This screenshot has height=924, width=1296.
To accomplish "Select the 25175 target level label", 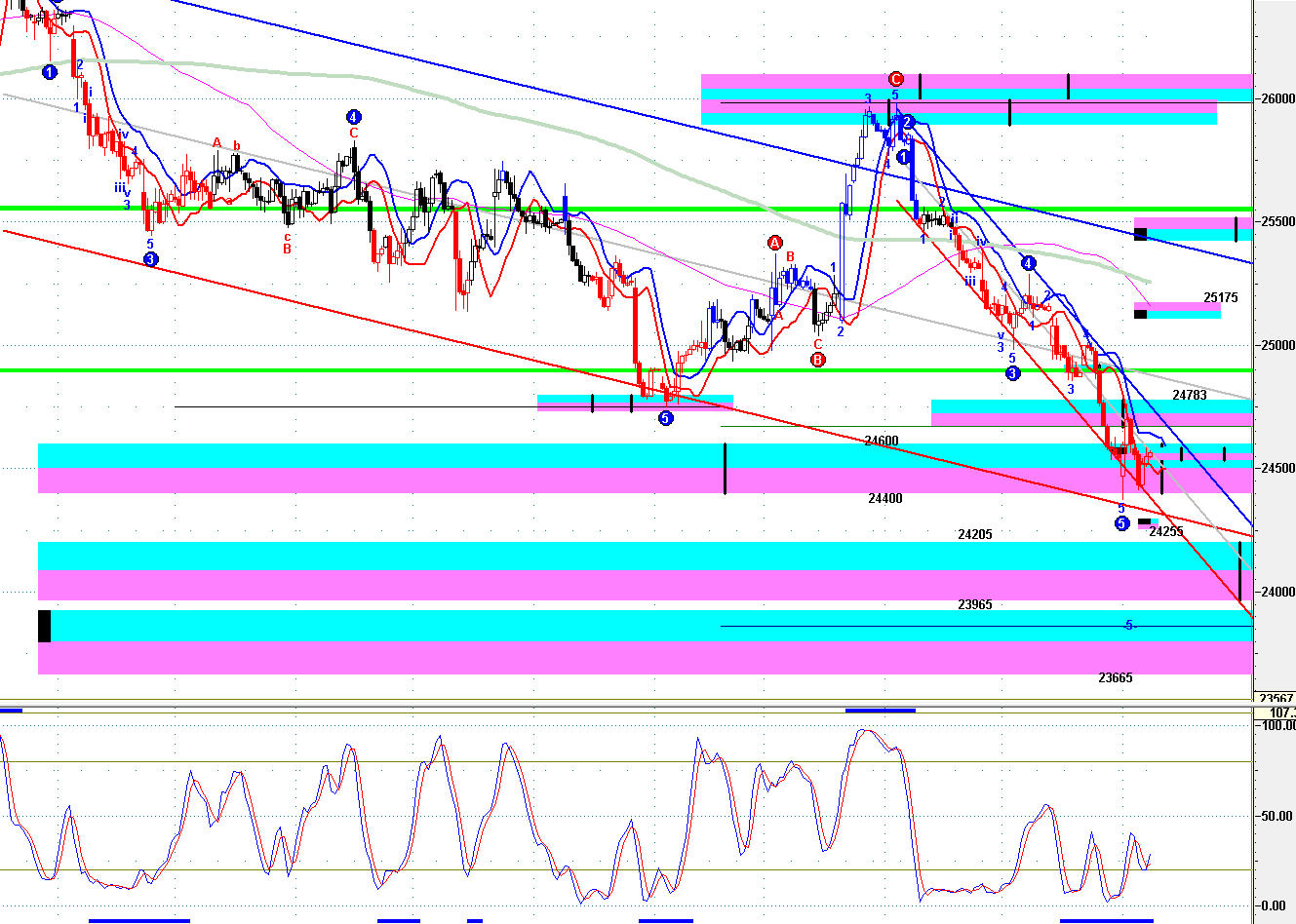I will [1220, 297].
